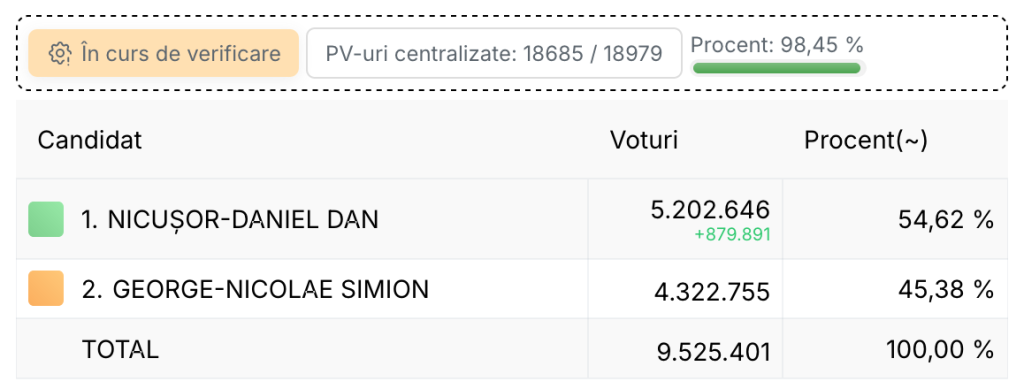This screenshot has width=1024, height=389.
Task: Click the green progress bar under Procent
Action: (776, 68)
